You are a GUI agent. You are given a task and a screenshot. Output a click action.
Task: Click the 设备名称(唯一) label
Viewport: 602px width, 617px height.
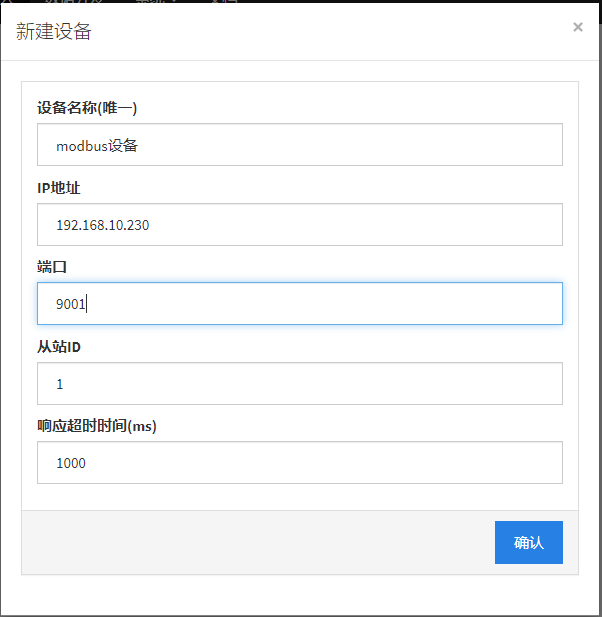click(x=87, y=107)
